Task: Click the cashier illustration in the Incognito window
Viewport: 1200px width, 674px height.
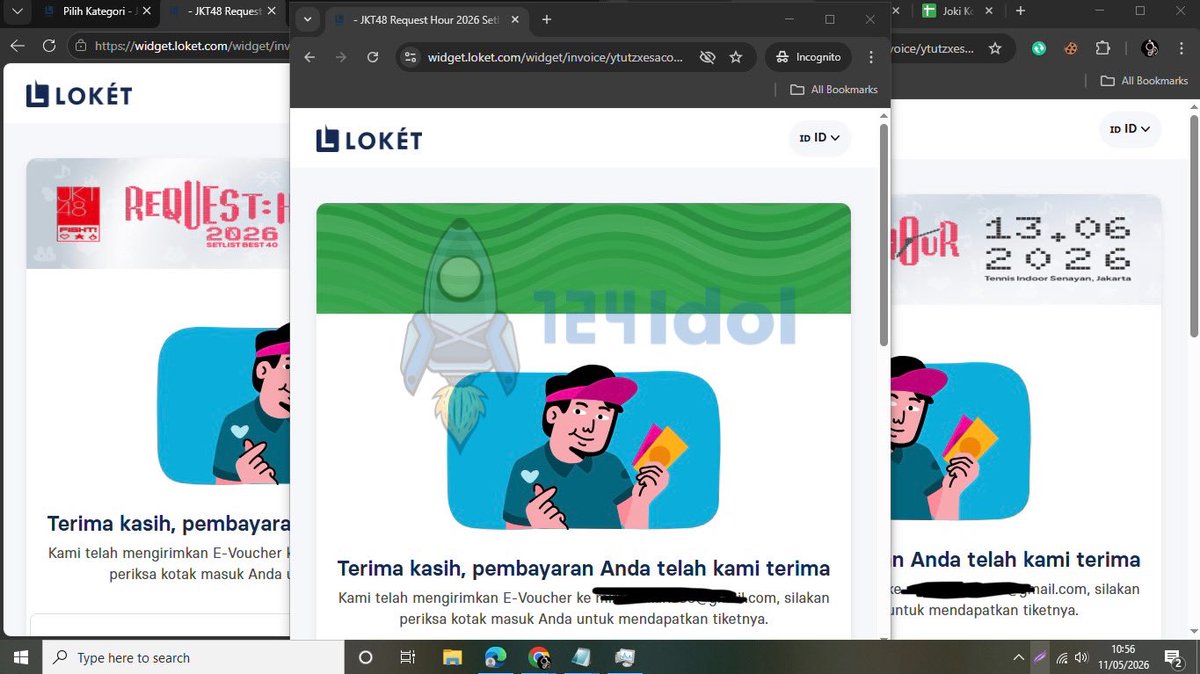Action: tap(583, 446)
